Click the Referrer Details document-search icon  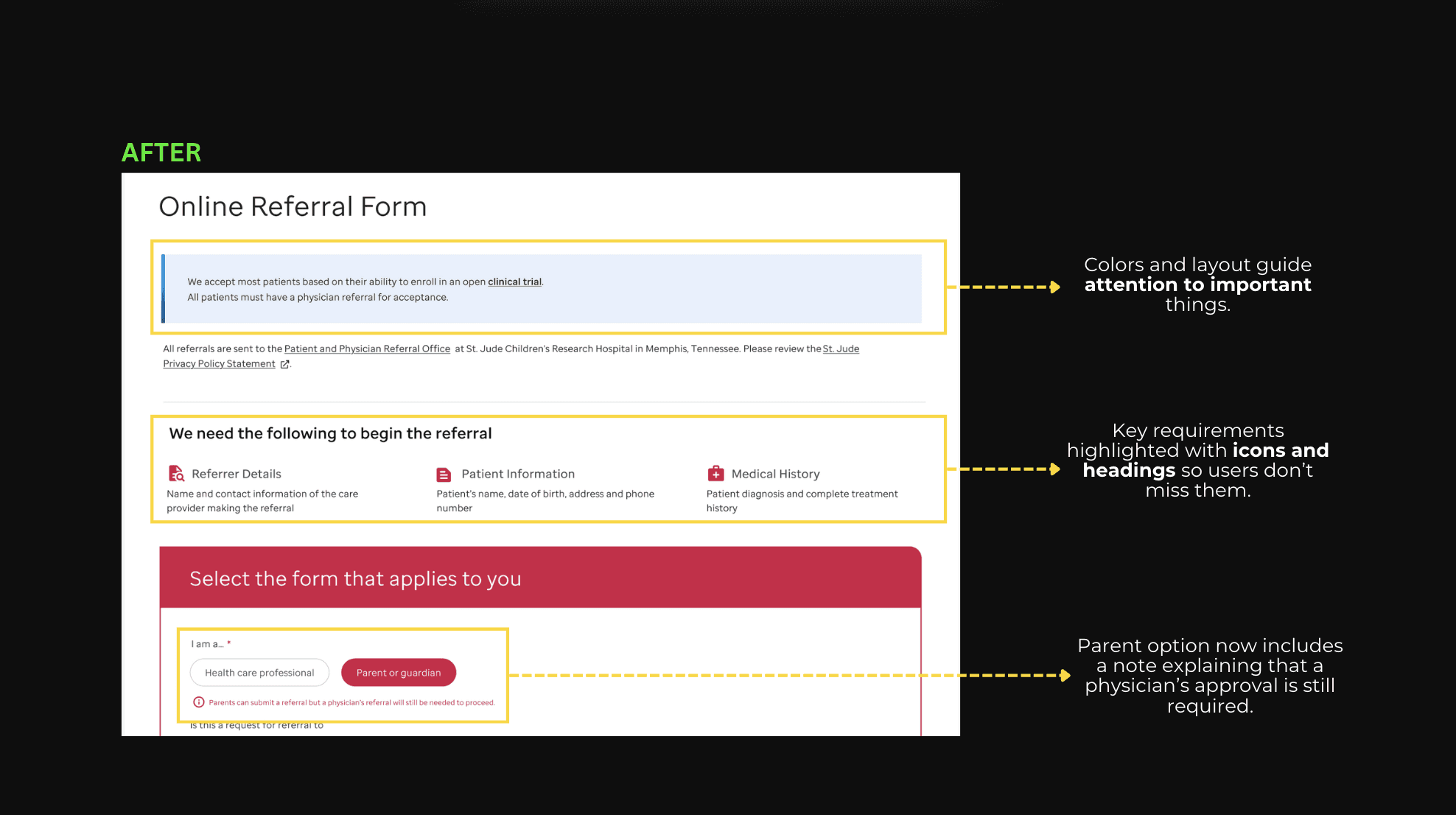coord(176,473)
